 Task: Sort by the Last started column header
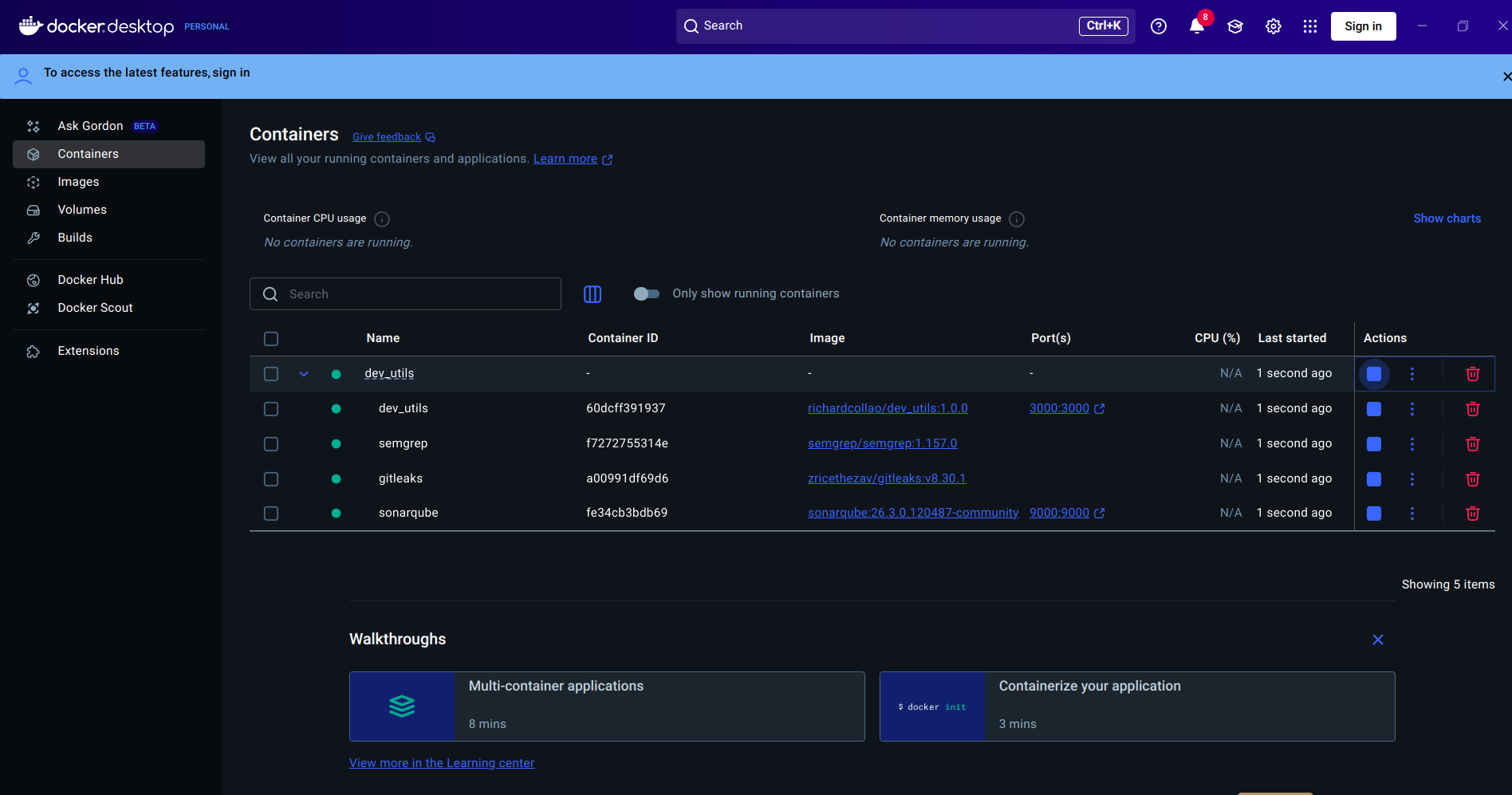[1292, 338]
